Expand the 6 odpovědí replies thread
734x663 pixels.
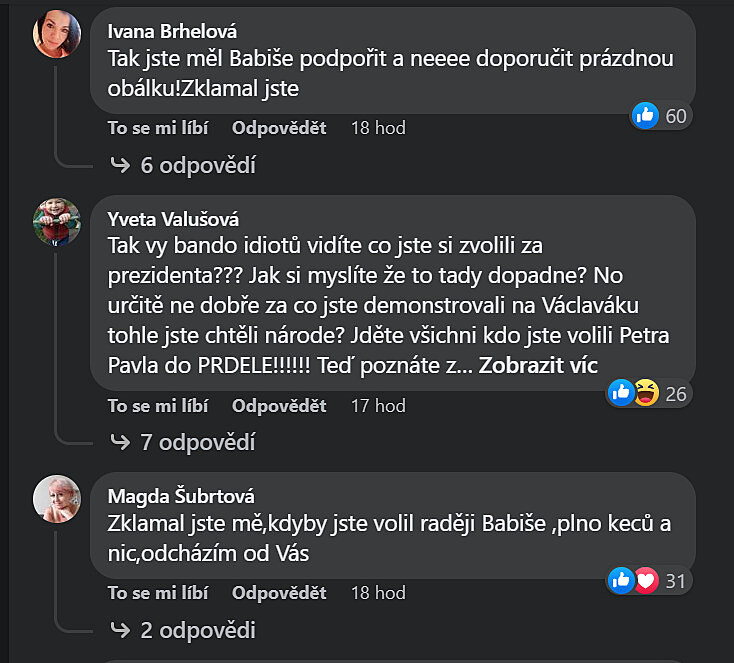197,165
